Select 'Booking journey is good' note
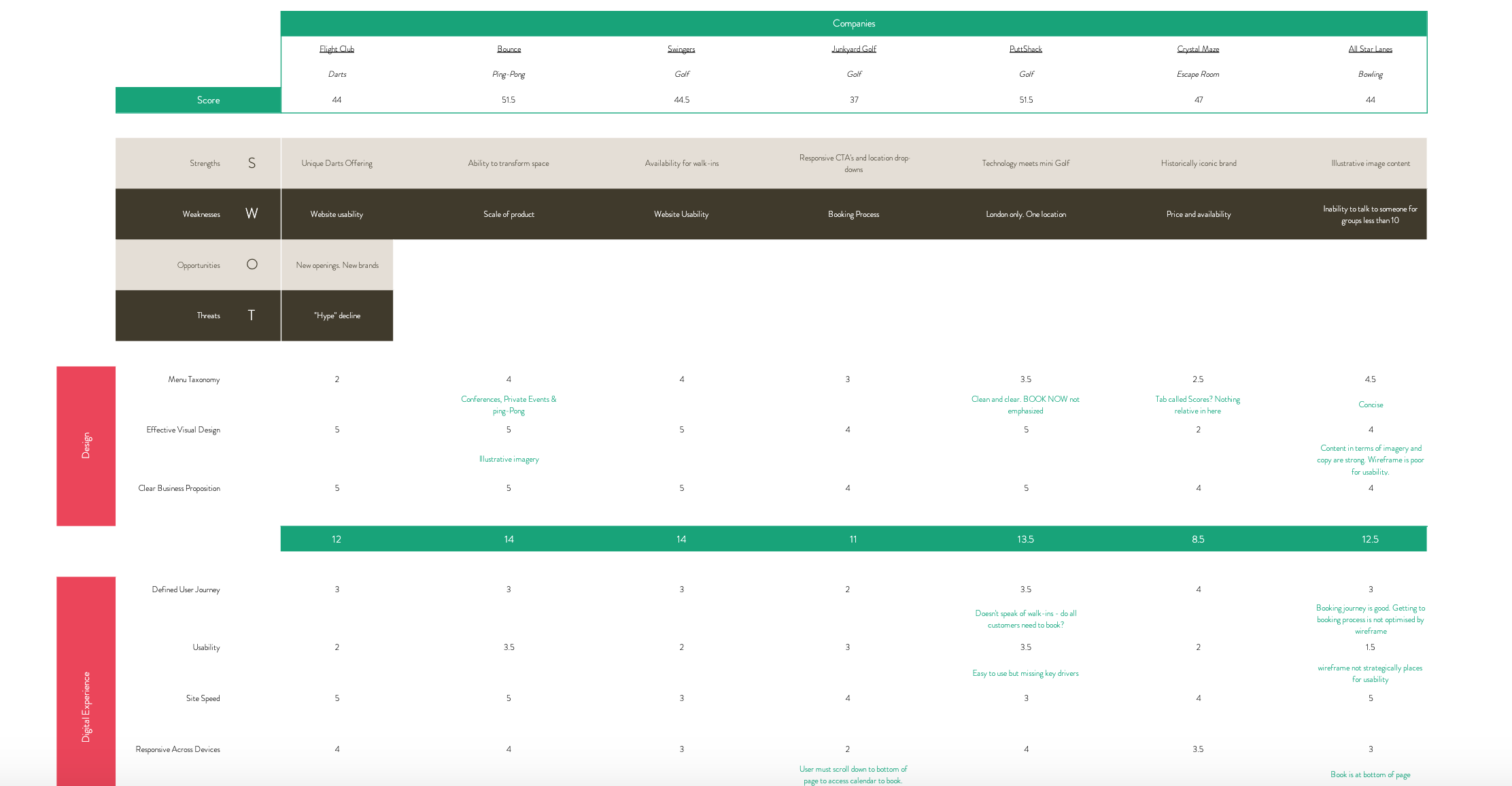 click(x=1371, y=619)
